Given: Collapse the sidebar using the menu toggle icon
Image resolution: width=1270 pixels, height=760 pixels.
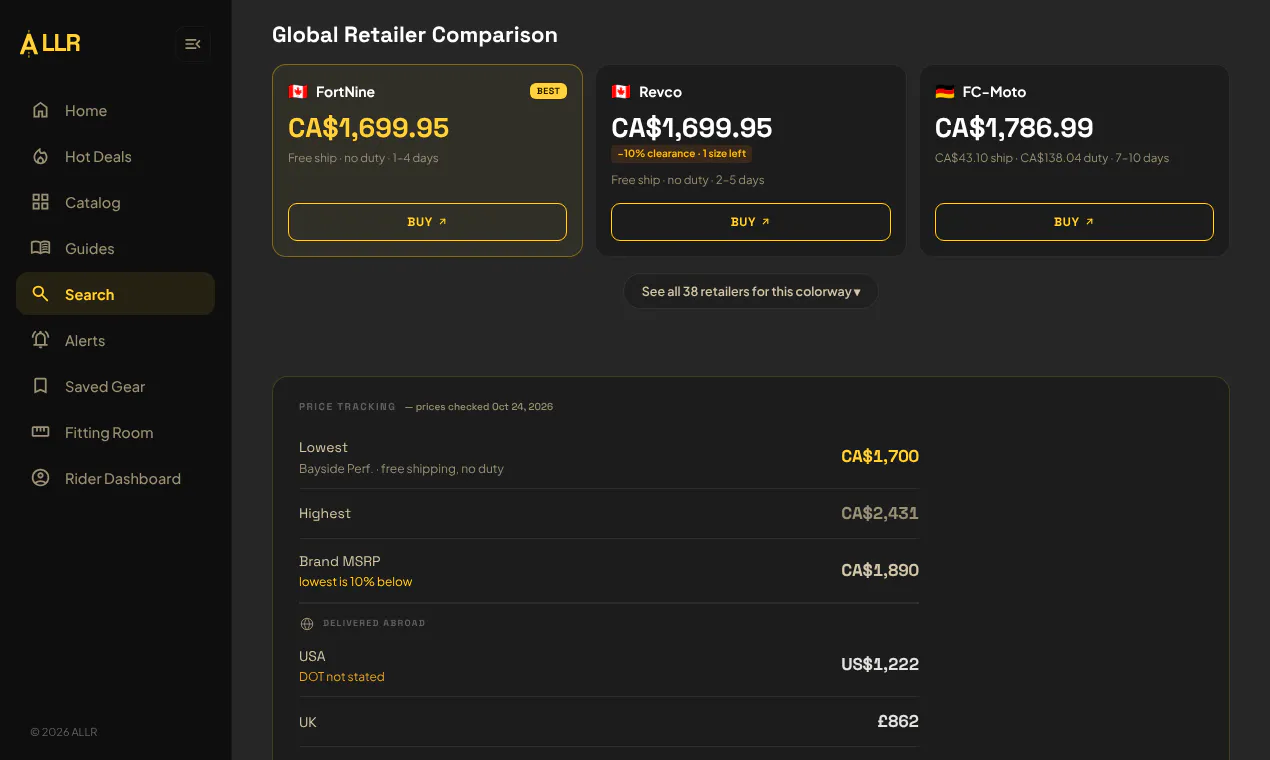Looking at the screenshot, I should (193, 44).
